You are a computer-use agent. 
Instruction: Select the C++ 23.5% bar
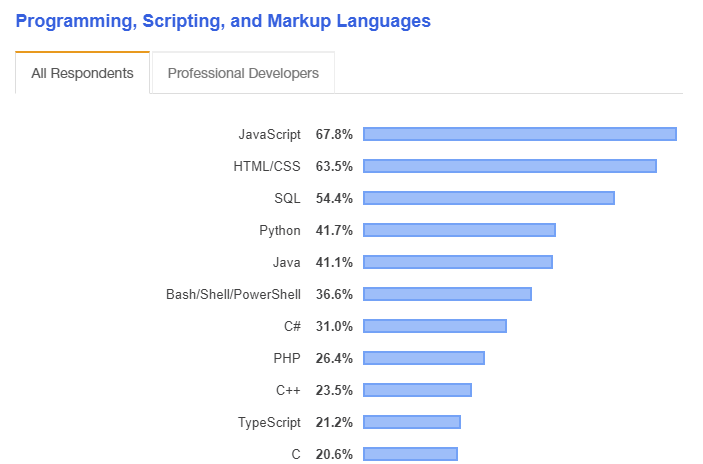tap(417, 390)
